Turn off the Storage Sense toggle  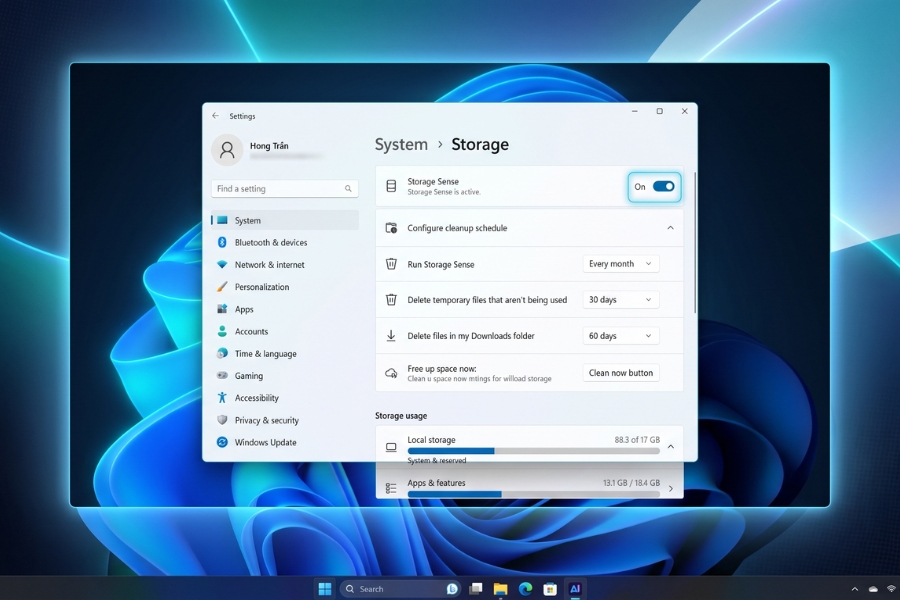pyautogui.click(x=664, y=187)
